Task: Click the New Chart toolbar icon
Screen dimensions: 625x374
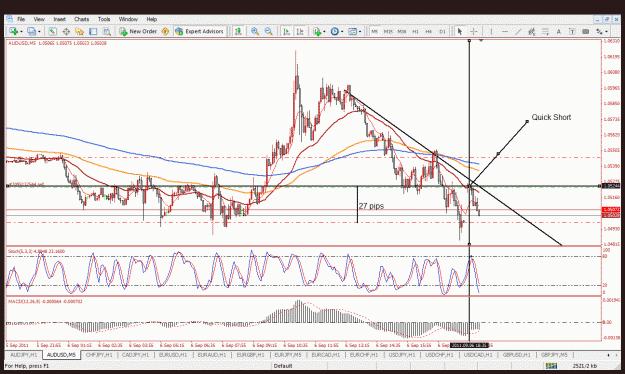Action: point(14,31)
